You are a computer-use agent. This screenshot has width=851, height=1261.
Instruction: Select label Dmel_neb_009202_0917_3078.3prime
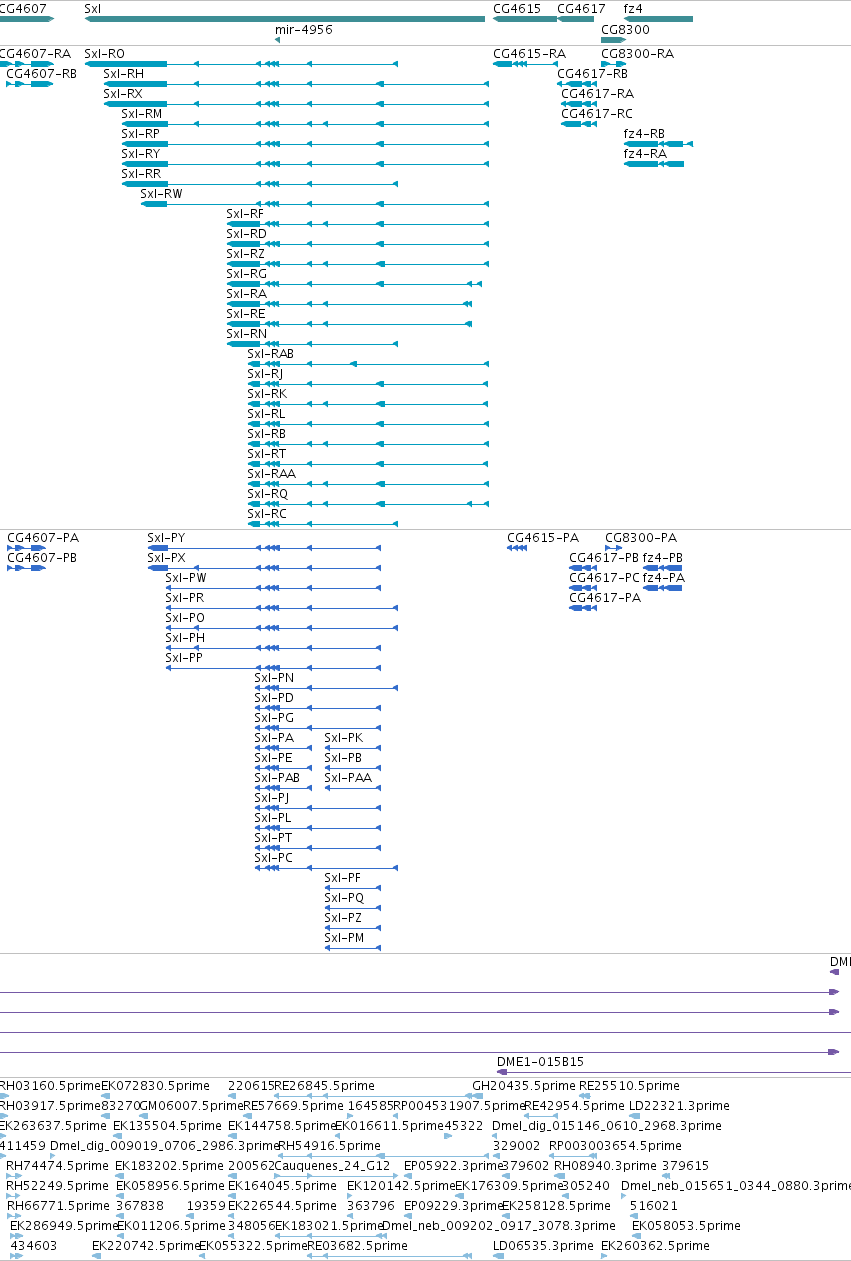pyautogui.click(x=498, y=1226)
